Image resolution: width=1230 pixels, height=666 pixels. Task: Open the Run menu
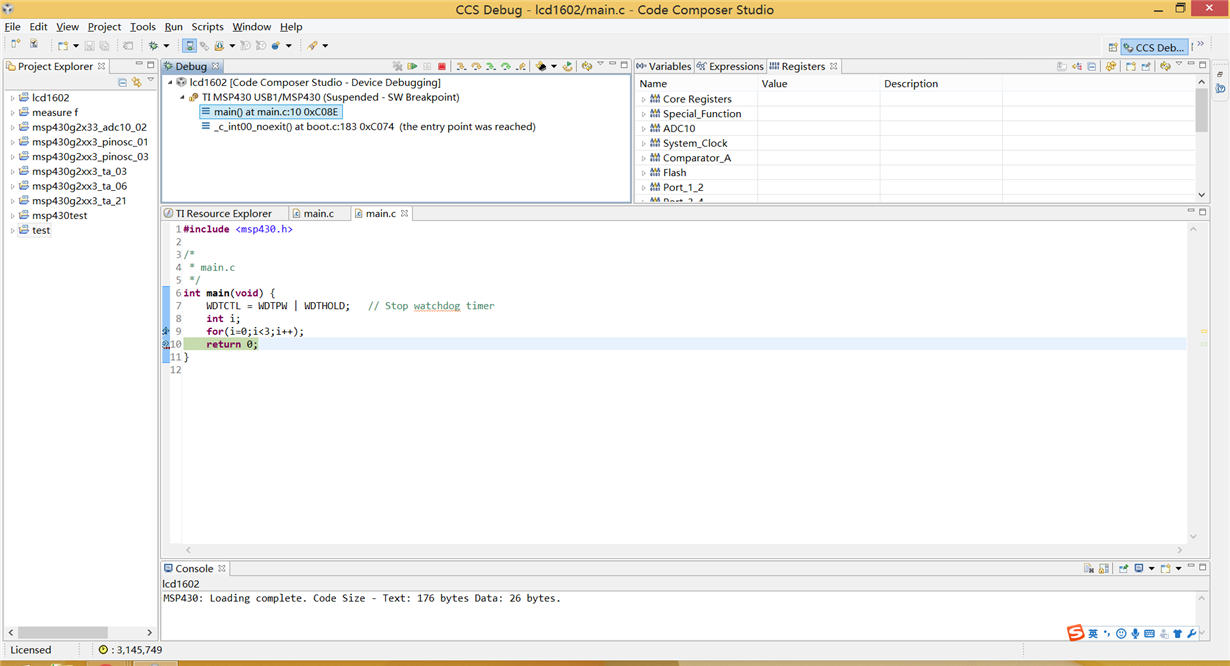coord(173,27)
